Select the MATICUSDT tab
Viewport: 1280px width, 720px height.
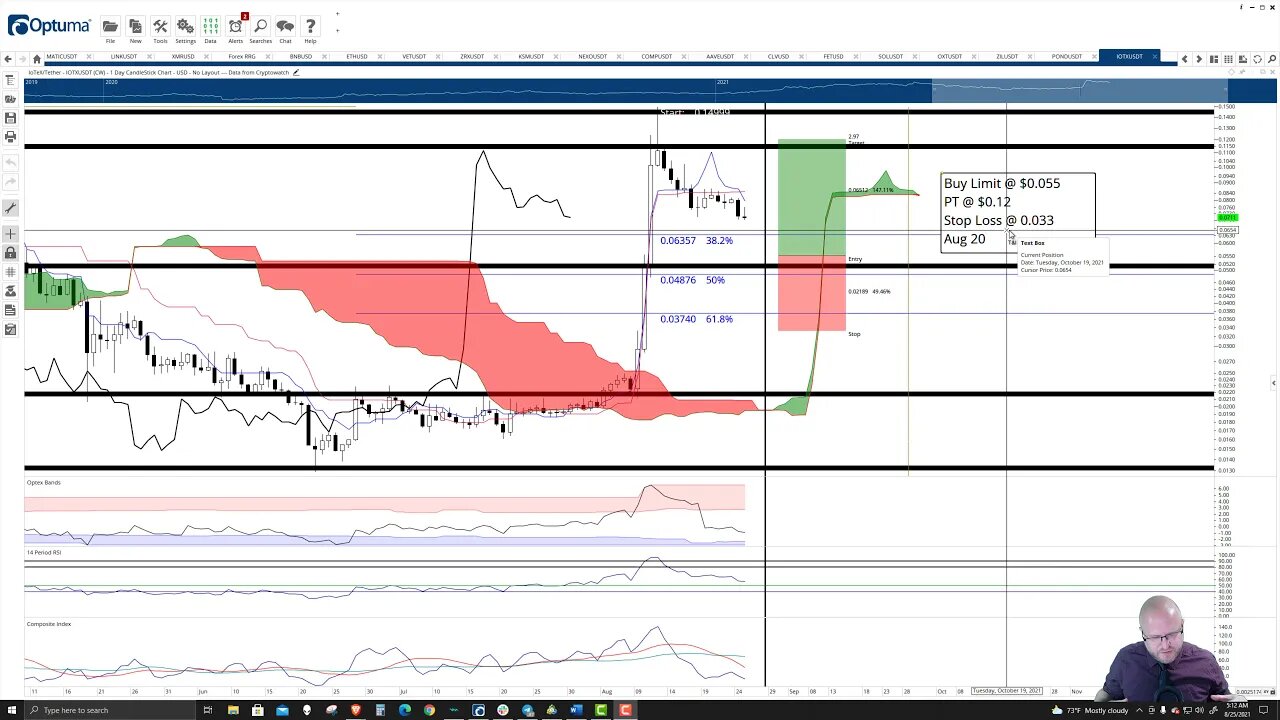tap(62, 57)
